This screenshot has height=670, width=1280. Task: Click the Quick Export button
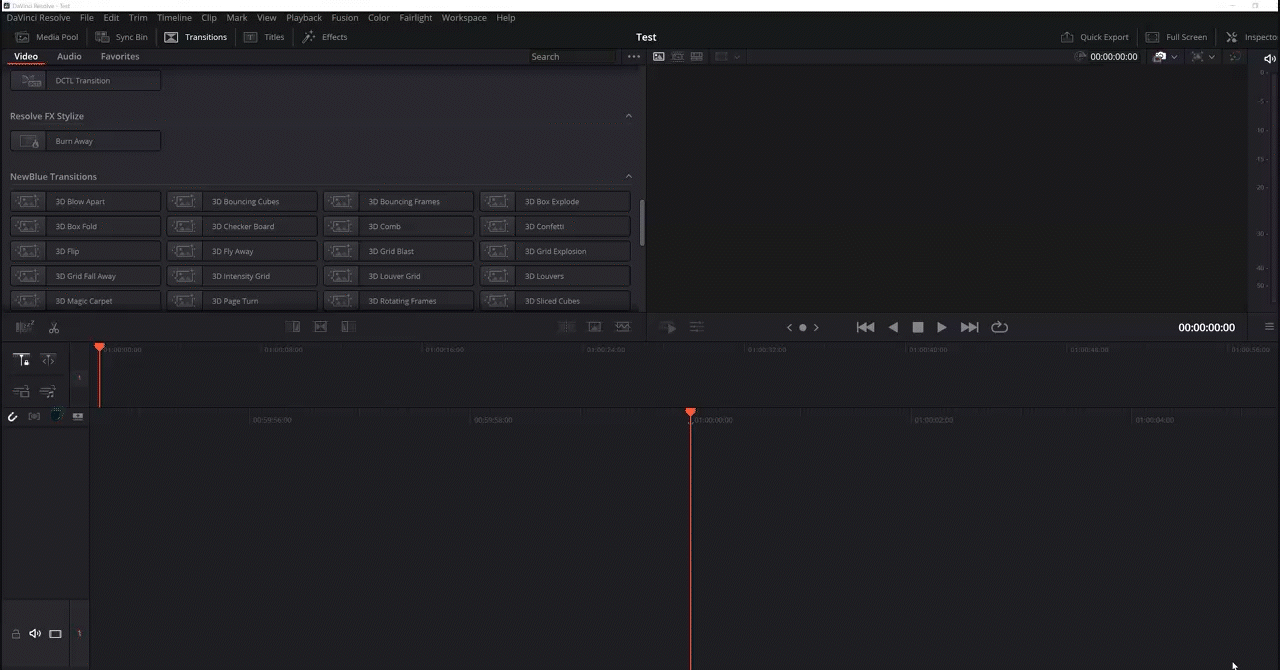tap(1096, 37)
